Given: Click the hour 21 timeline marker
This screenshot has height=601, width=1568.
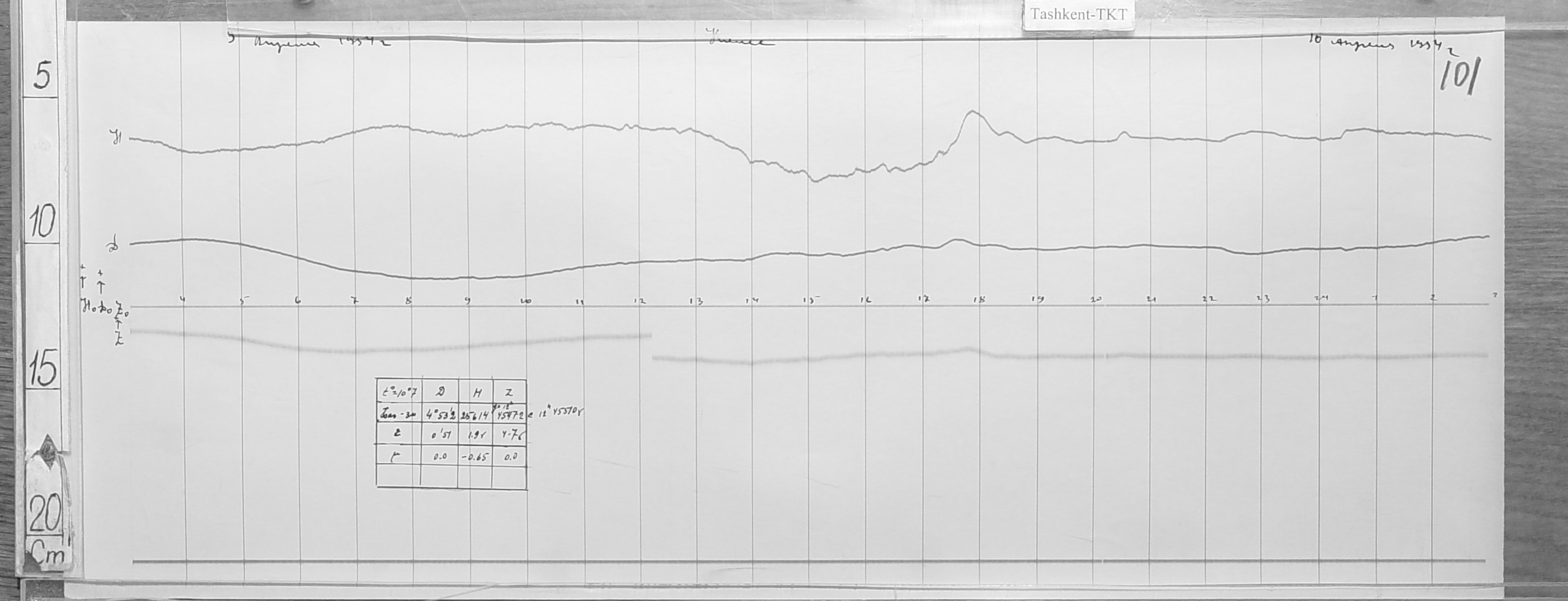Looking at the screenshot, I should [1151, 300].
